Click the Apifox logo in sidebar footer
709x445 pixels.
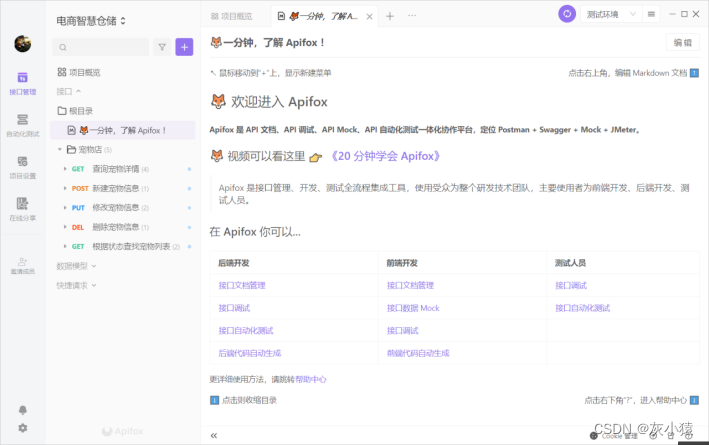(x=123, y=431)
